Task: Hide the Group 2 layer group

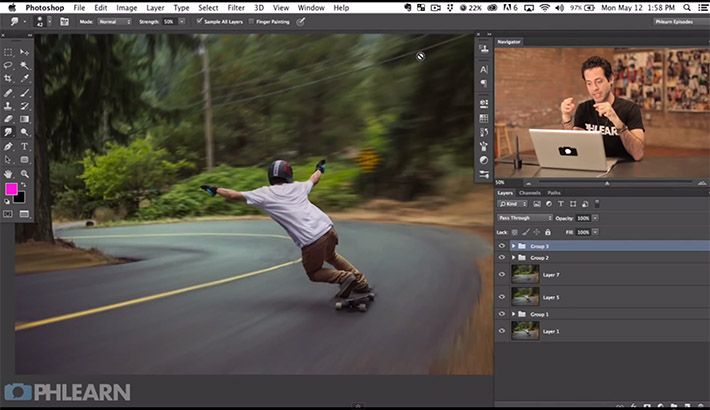Action: pos(502,257)
